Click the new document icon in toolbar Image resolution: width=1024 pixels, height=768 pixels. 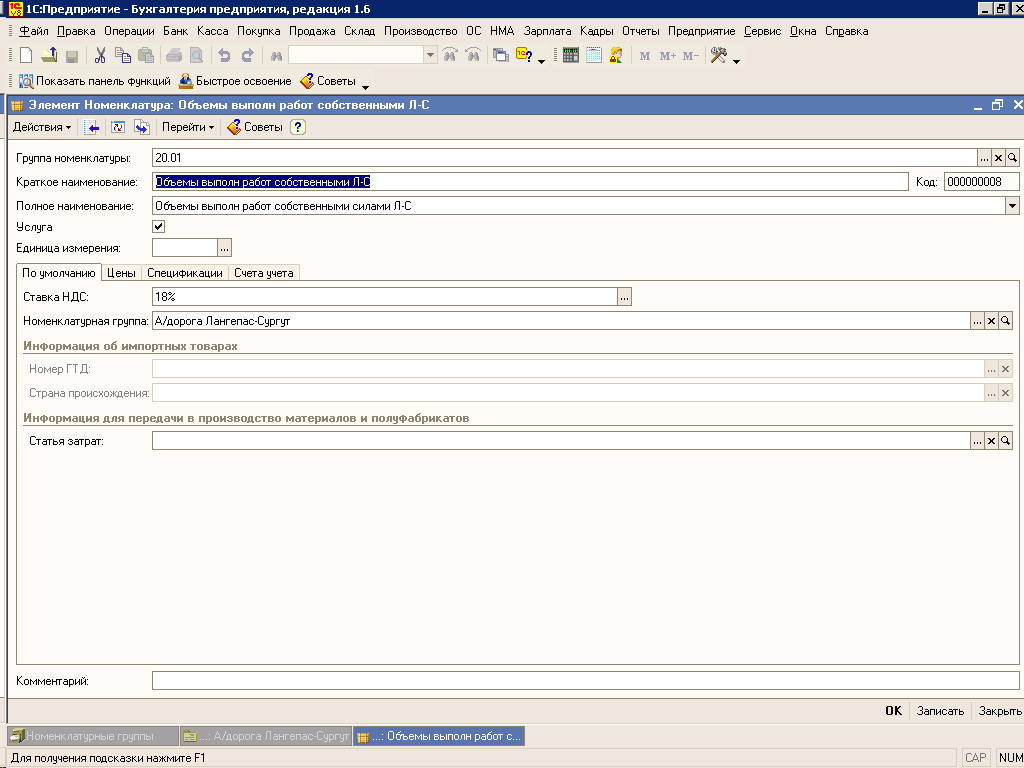tap(26, 56)
